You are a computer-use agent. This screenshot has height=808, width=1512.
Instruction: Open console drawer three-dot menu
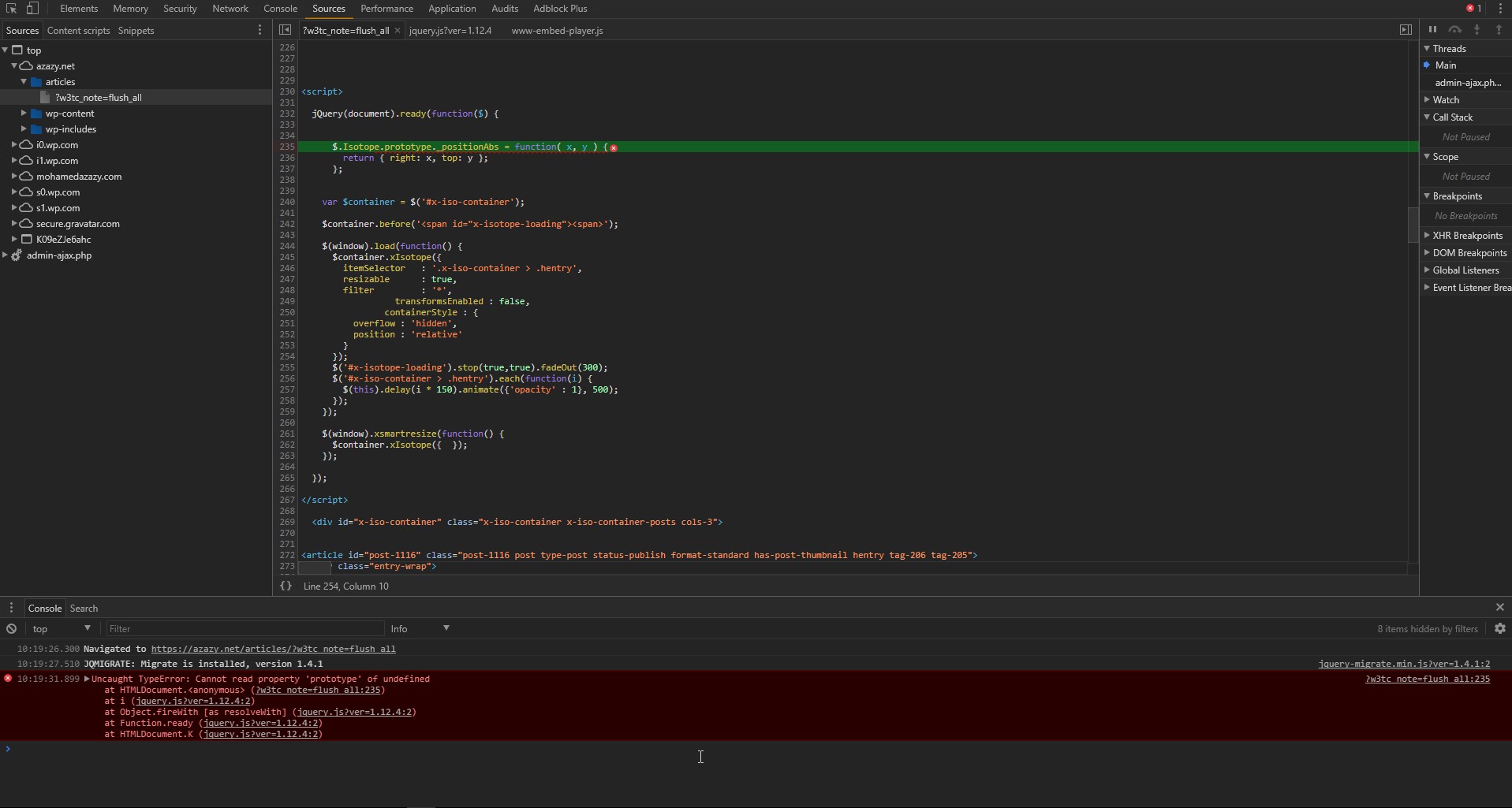[x=11, y=608]
